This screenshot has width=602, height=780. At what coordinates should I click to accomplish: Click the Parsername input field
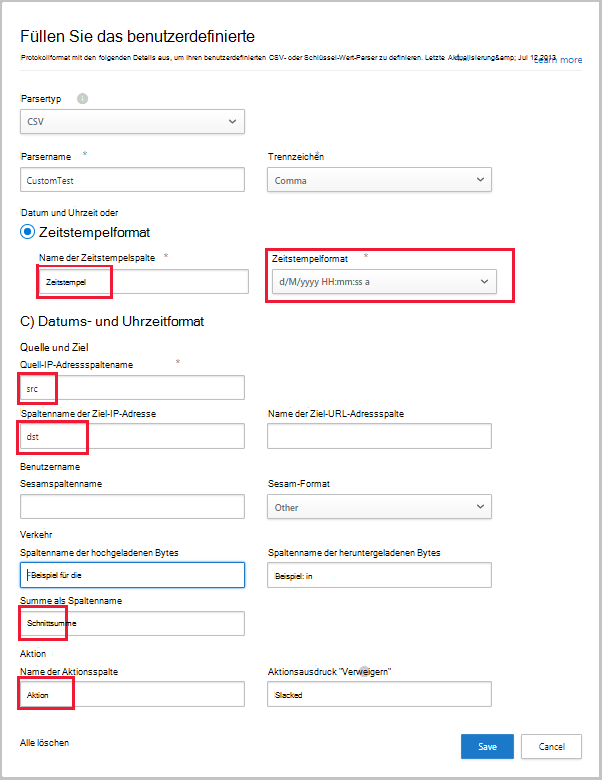pos(132,180)
